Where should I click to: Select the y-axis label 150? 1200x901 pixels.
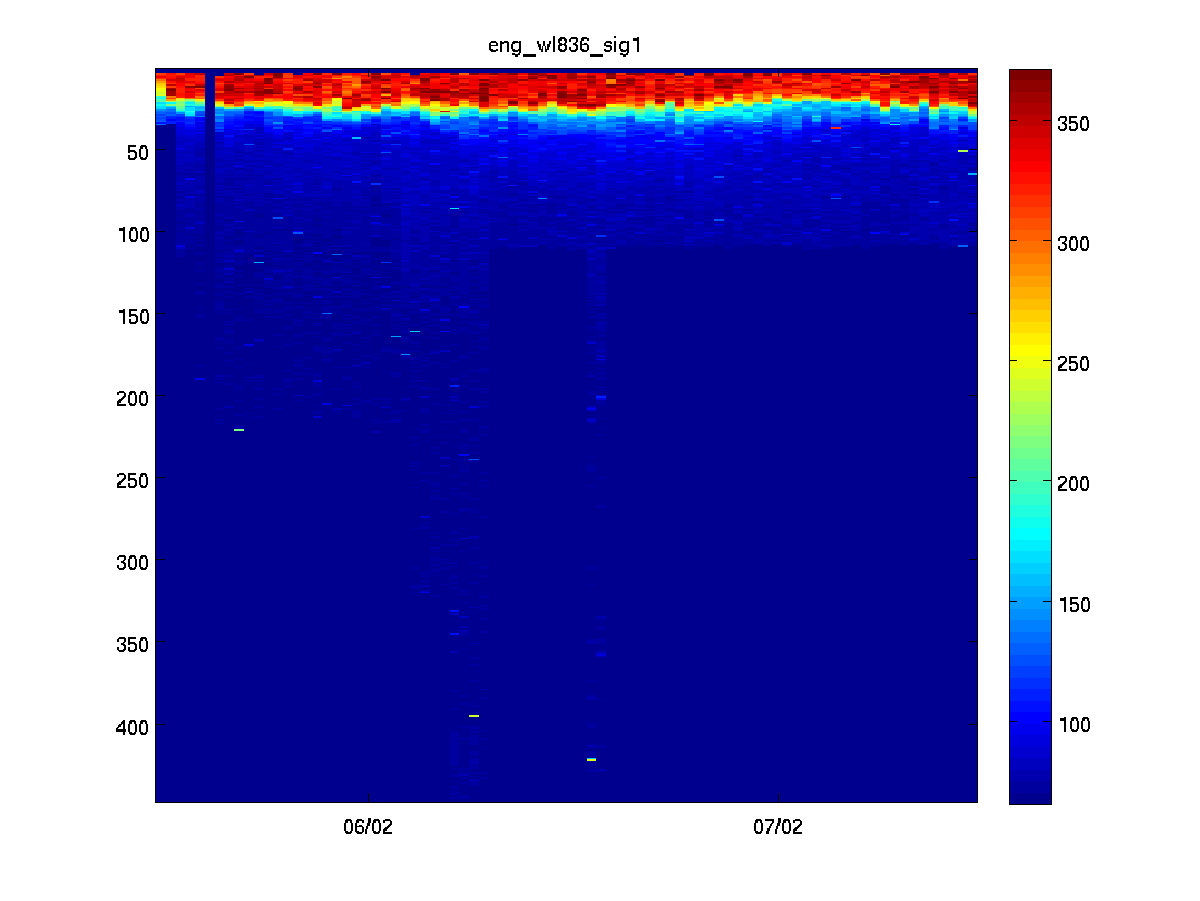134,317
